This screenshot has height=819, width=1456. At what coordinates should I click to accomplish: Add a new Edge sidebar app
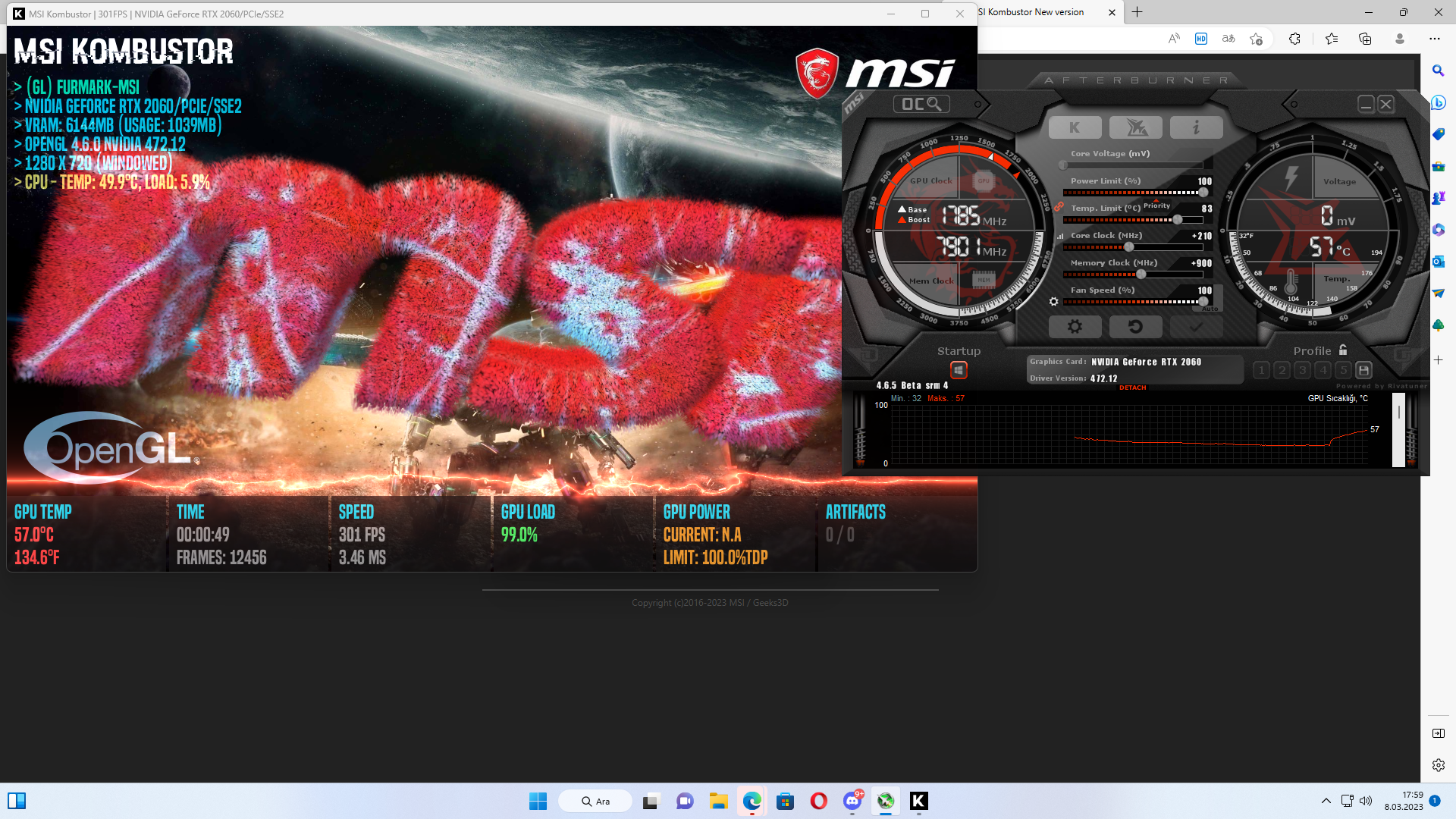pyautogui.click(x=1438, y=360)
